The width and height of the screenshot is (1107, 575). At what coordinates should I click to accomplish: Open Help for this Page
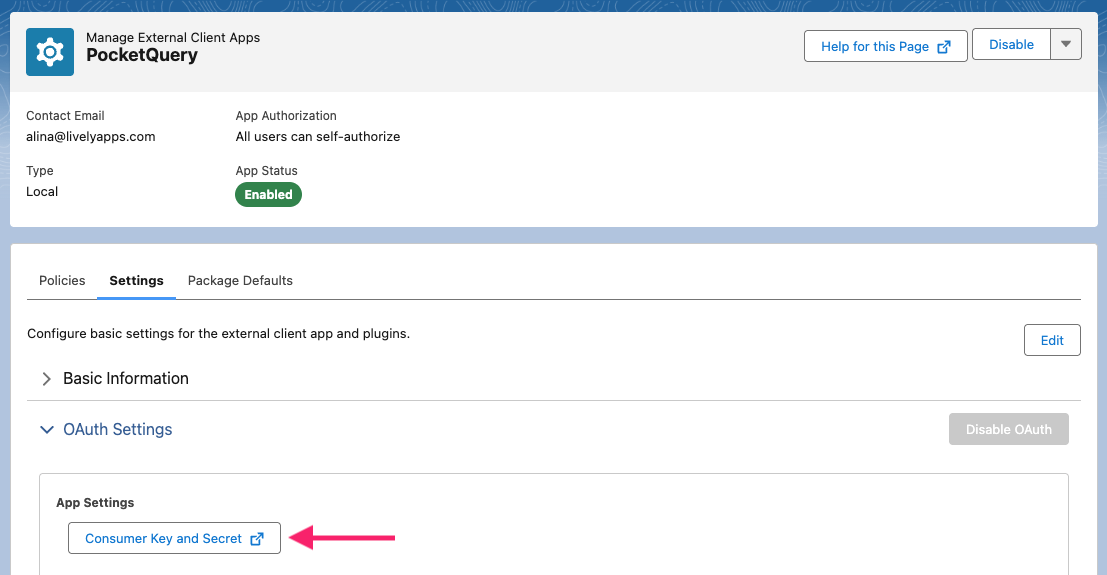(885, 47)
